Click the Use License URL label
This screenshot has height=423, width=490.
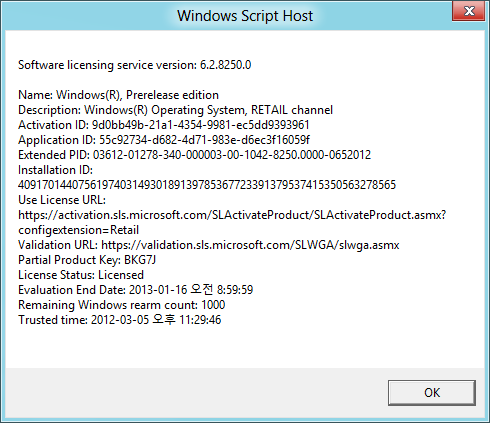62,200
